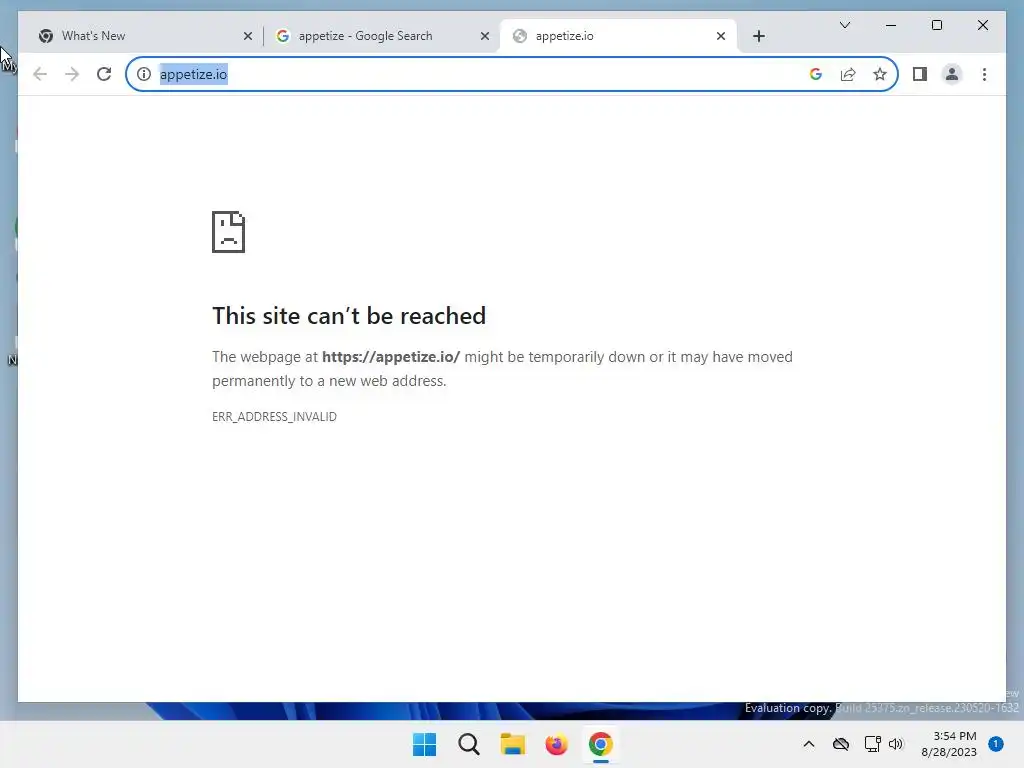The width and height of the screenshot is (1024, 768).
Task: Click the ERR_ADDRESS_INVALID error code
Action: (274, 417)
